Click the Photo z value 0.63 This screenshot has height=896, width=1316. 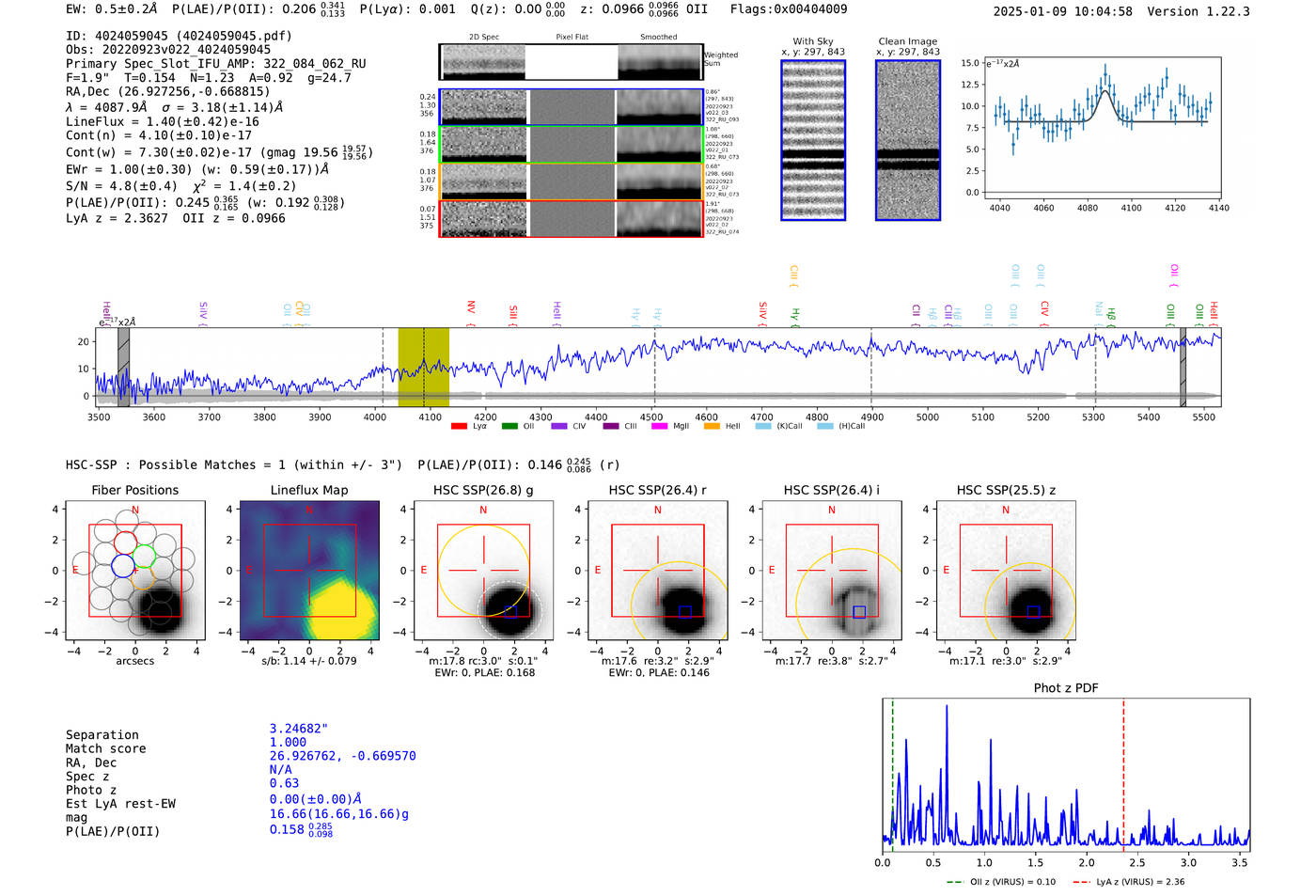click(x=284, y=783)
